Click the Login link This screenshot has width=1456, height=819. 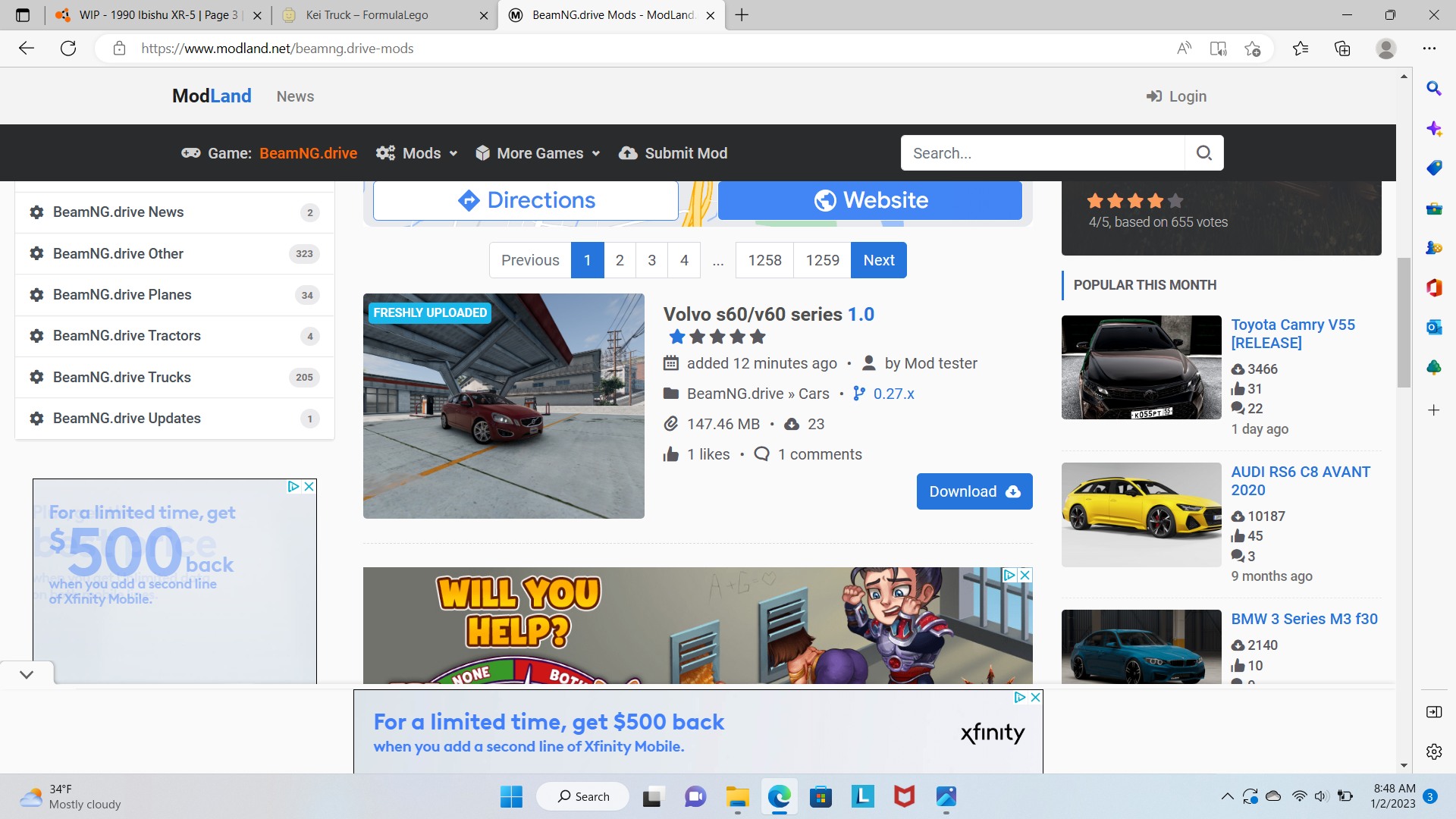pyautogui.click(x=1176, y=96)
